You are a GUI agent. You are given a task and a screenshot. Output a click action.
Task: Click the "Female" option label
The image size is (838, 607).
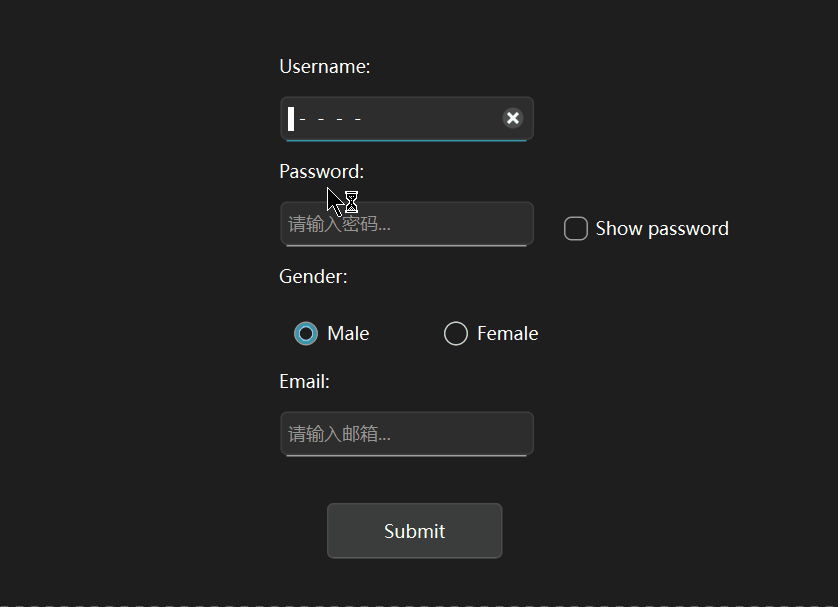pyautogui.click(x=507, y=334)
